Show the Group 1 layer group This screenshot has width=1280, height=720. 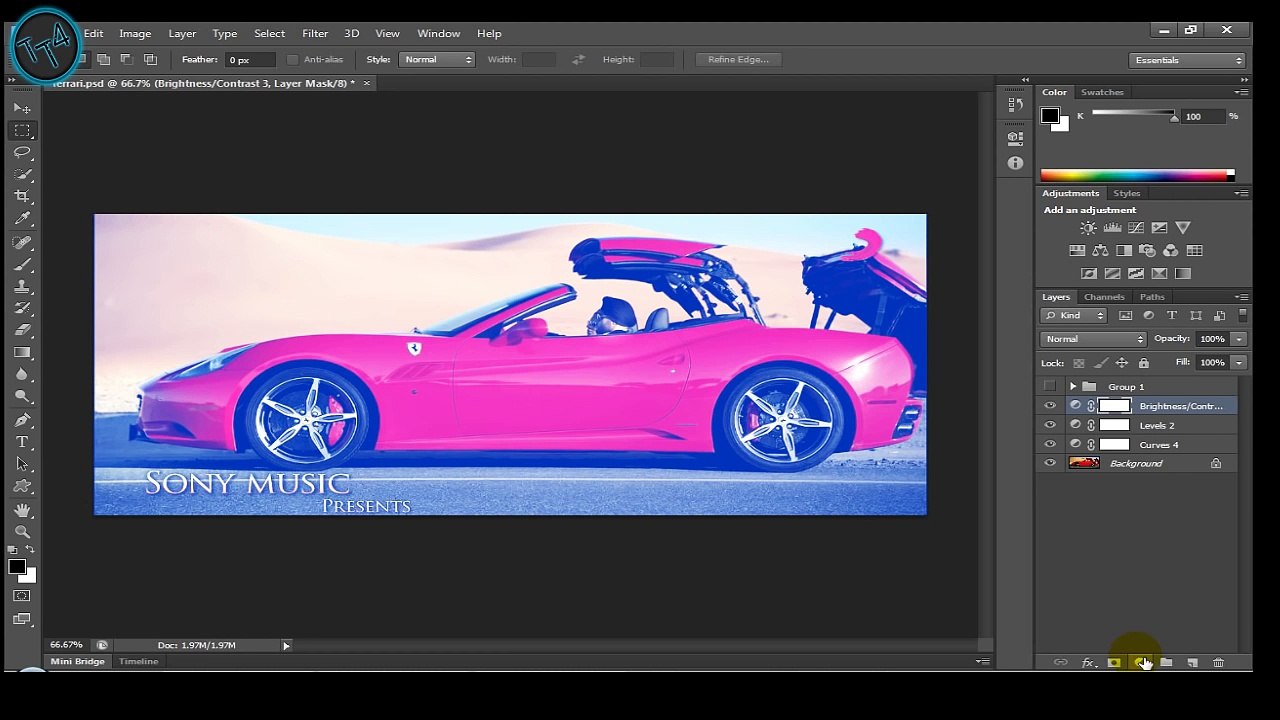[x=1050, y=386]
